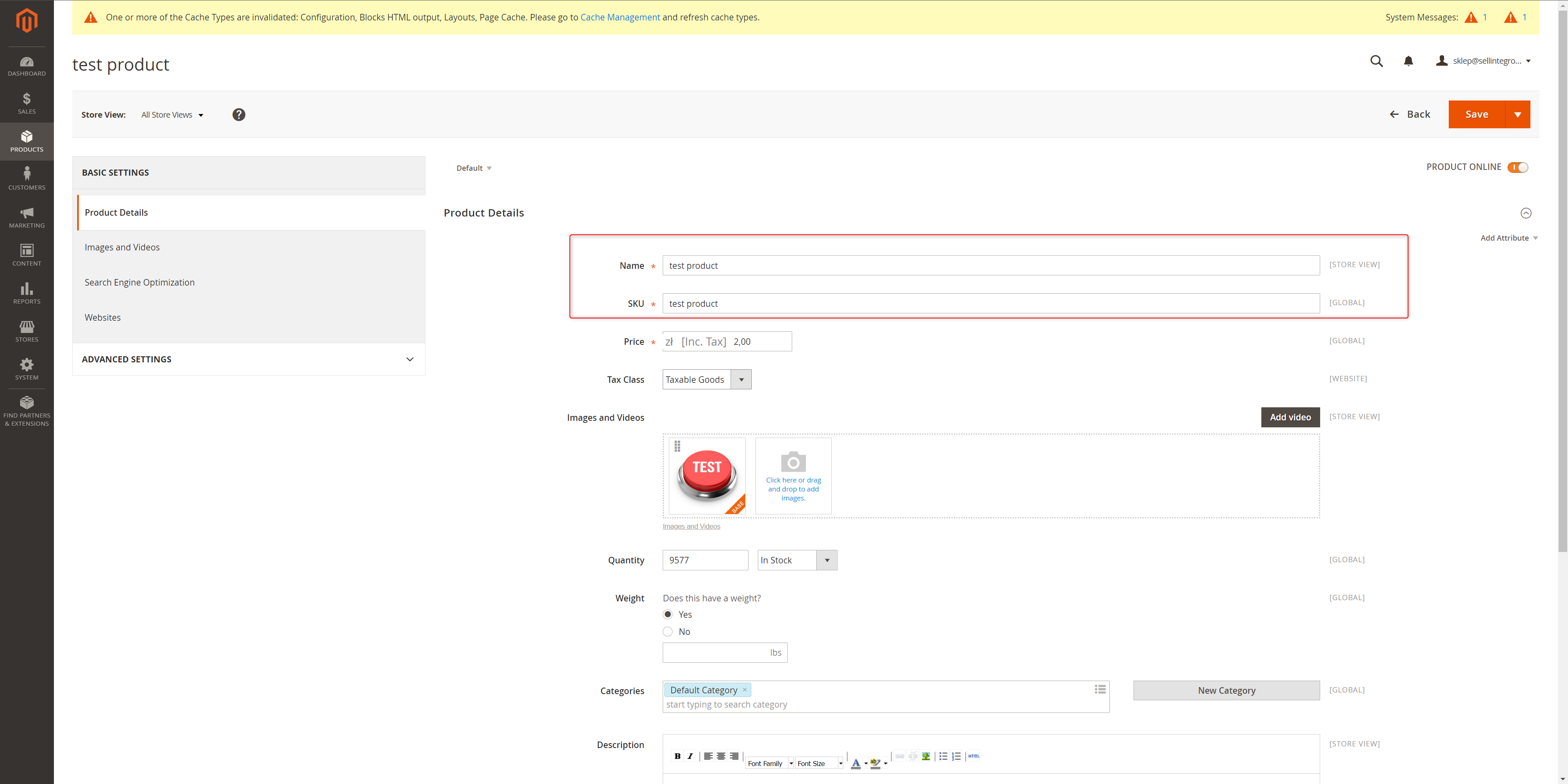Viewport: 1568px width, 784px height.
Task: Select No for product weight
Action: (668, 631)
